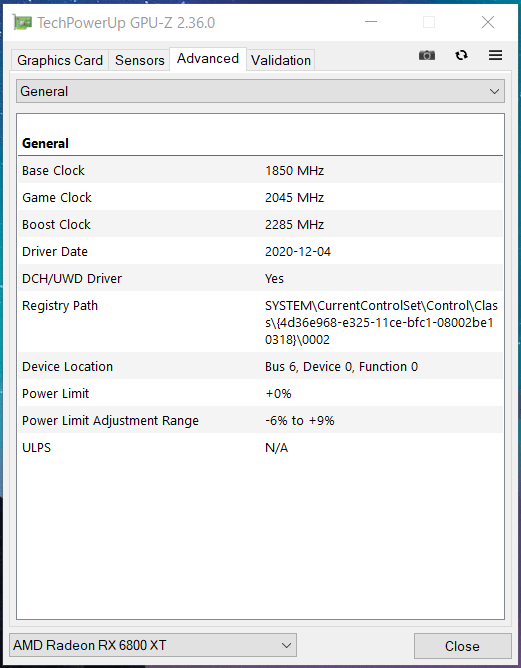The height and width of the screenshot is (668, 521).
Task: Select the Advanced tab
Action: [x=208, y=59]
